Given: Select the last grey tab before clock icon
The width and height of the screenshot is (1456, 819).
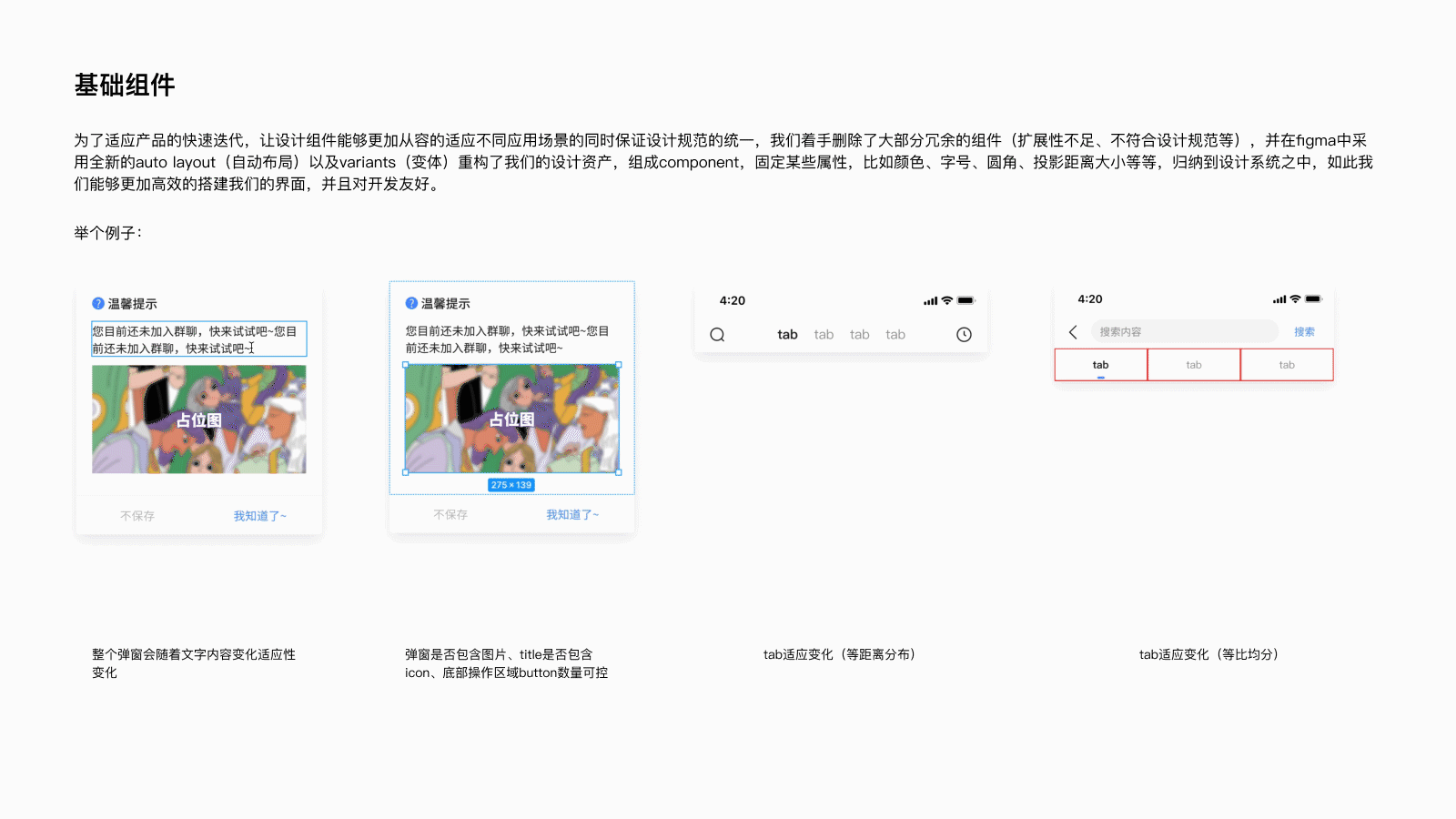Looking at the screenshot, I should pyautogui.click(x=895, y=335).
